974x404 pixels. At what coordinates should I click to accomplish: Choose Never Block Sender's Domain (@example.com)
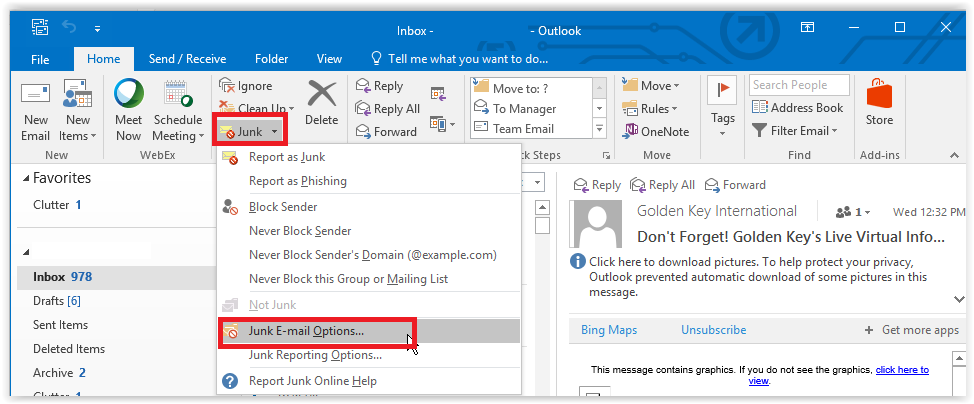(x=368, y=255)
